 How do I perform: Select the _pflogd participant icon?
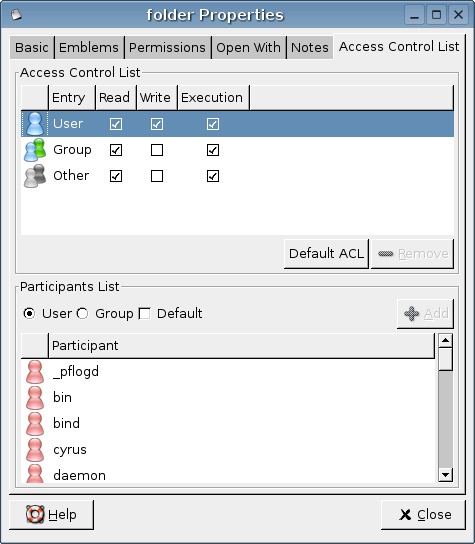35,372
